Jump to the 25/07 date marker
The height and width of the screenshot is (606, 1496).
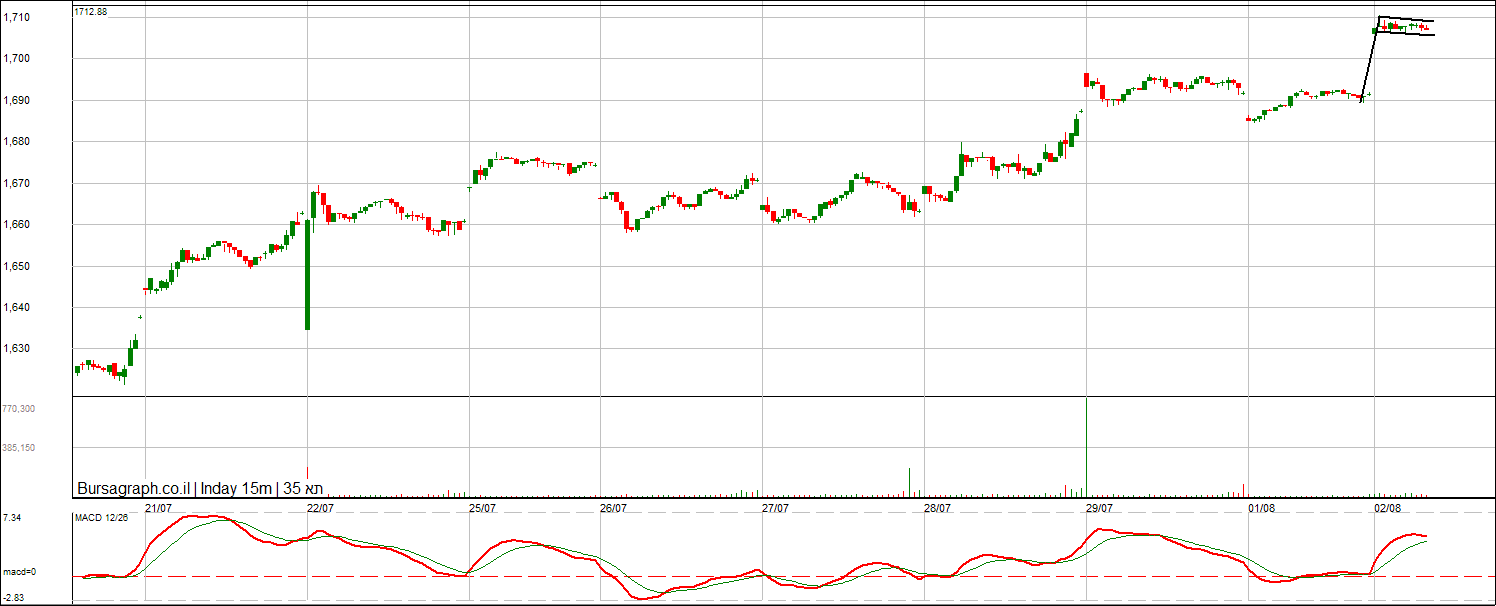click(483, 508)
